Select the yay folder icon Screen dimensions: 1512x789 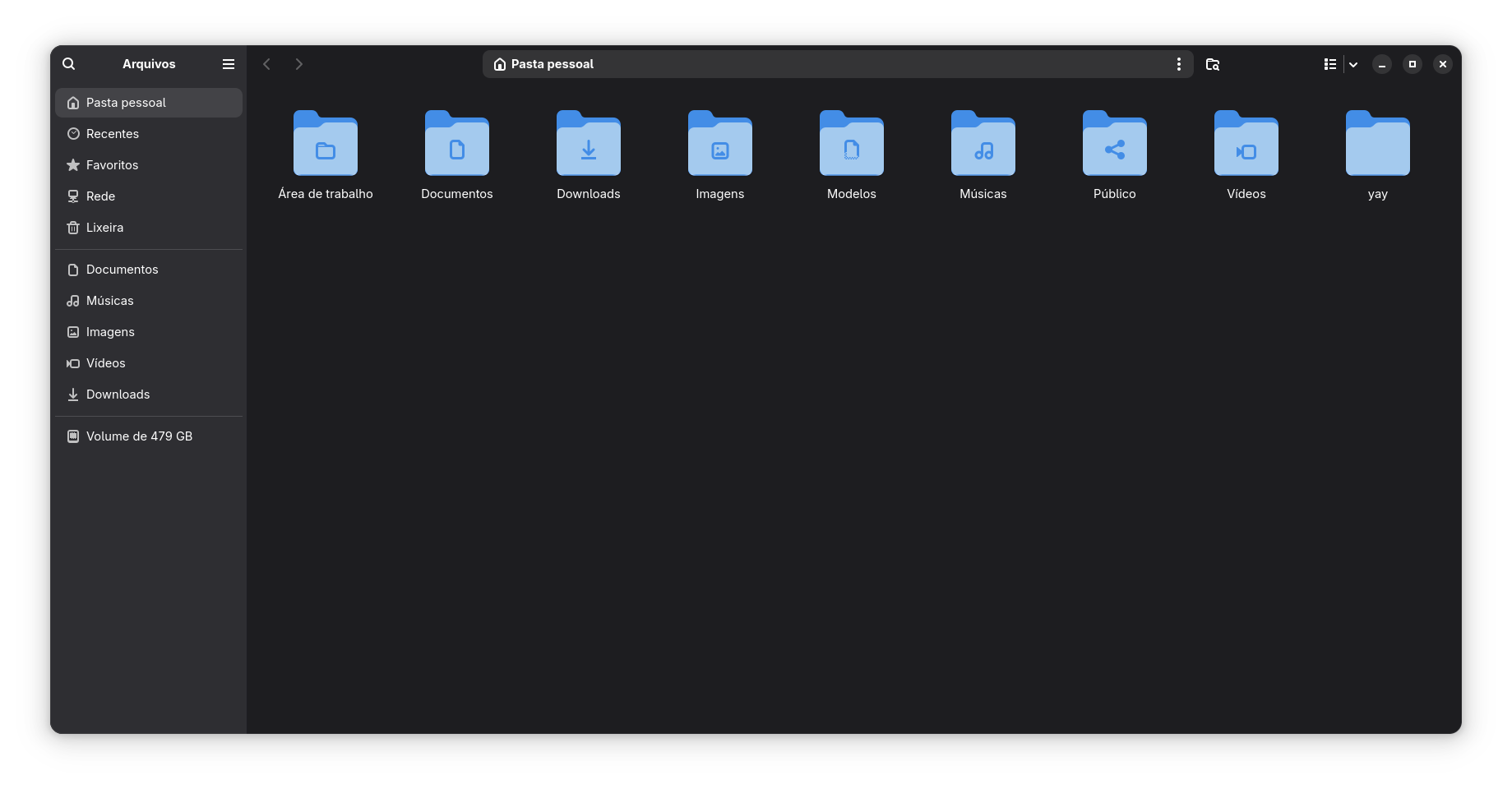1378,143
